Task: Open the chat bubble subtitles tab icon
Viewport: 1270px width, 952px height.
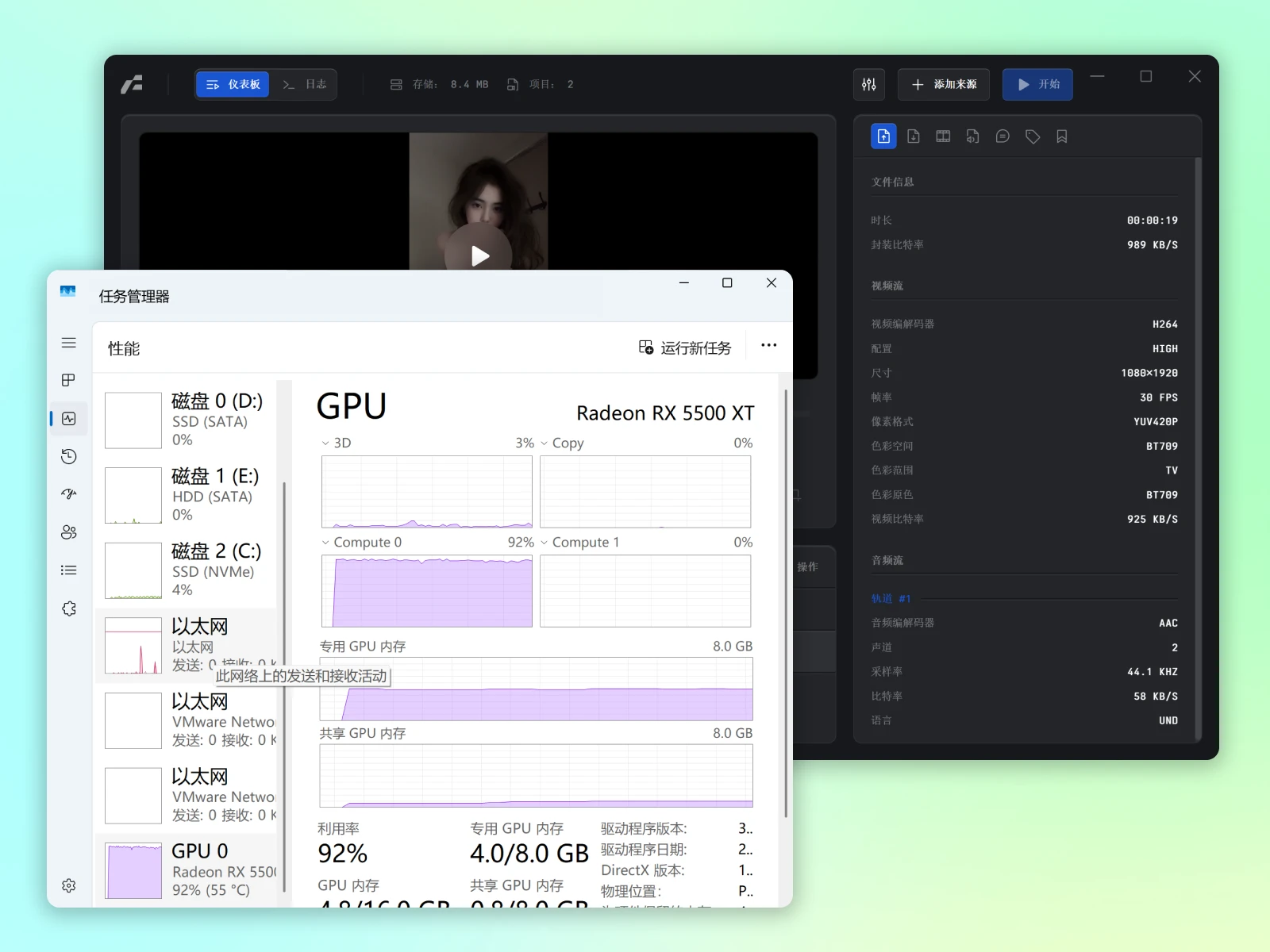Action: pos(1003,136)
